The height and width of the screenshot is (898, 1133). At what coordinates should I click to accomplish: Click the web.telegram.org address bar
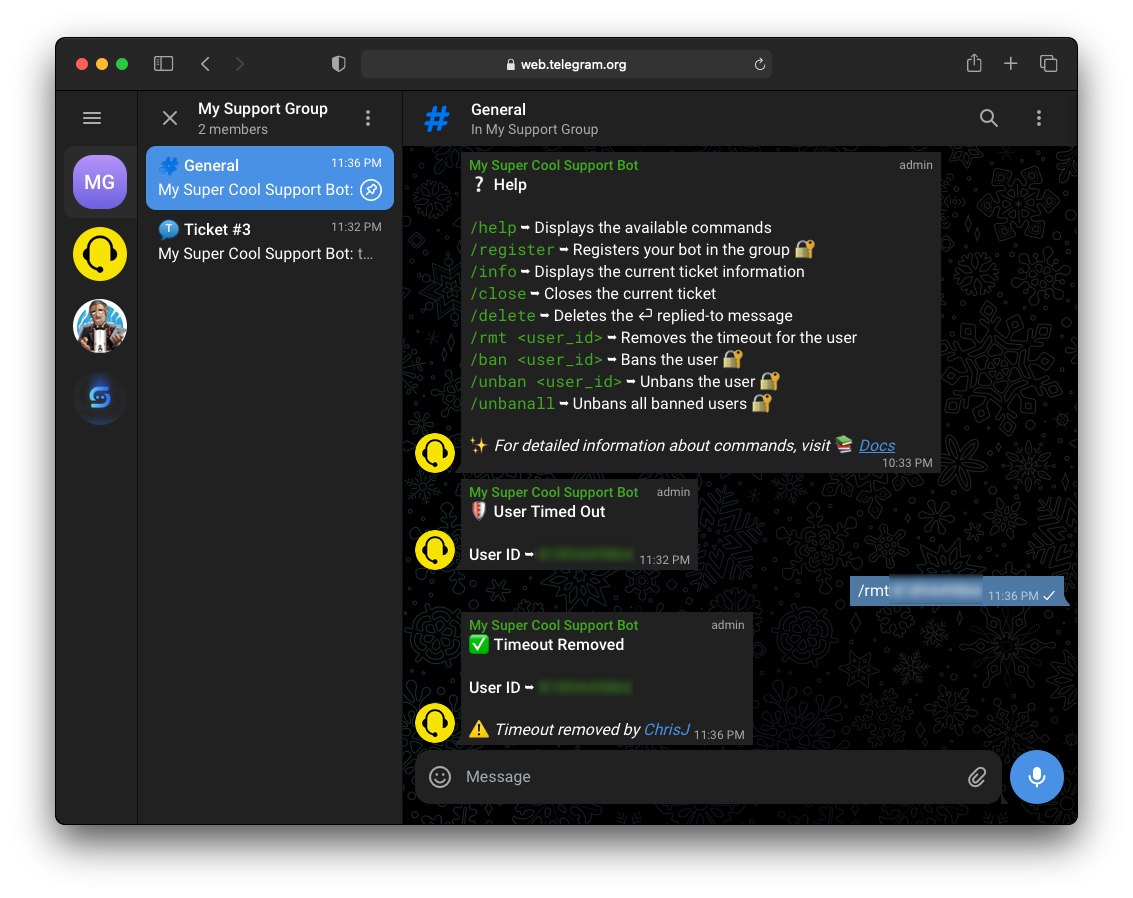click(x=566, y=64)
